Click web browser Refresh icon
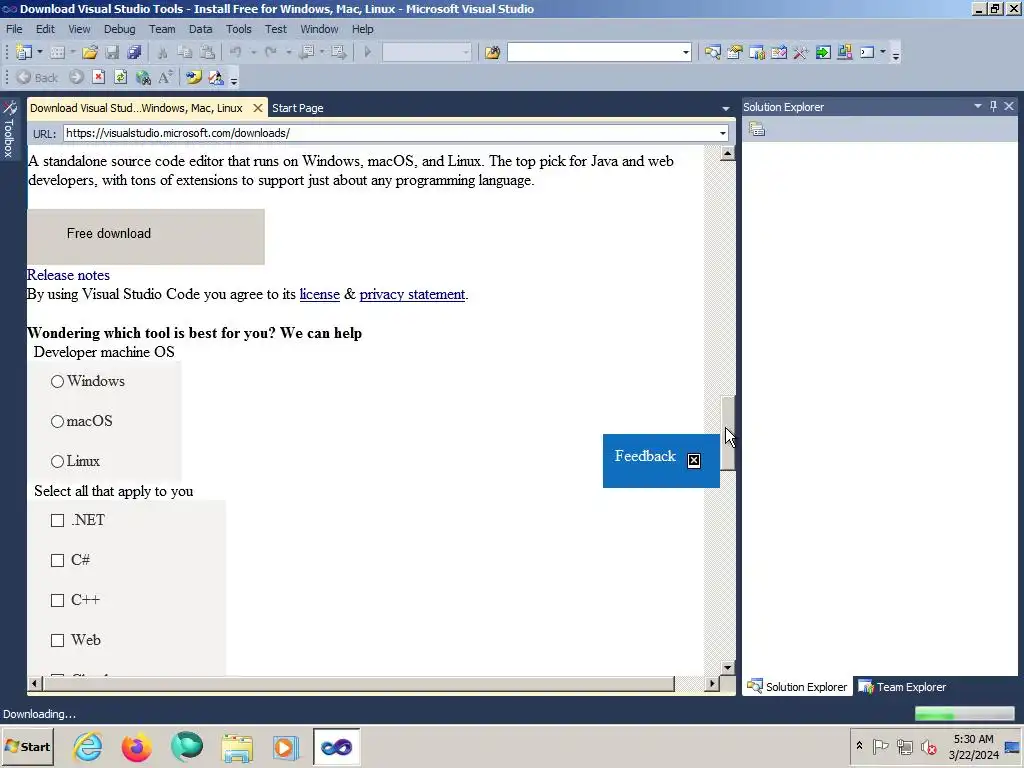This screenshot has height=768, width=1024. [121, 77]
